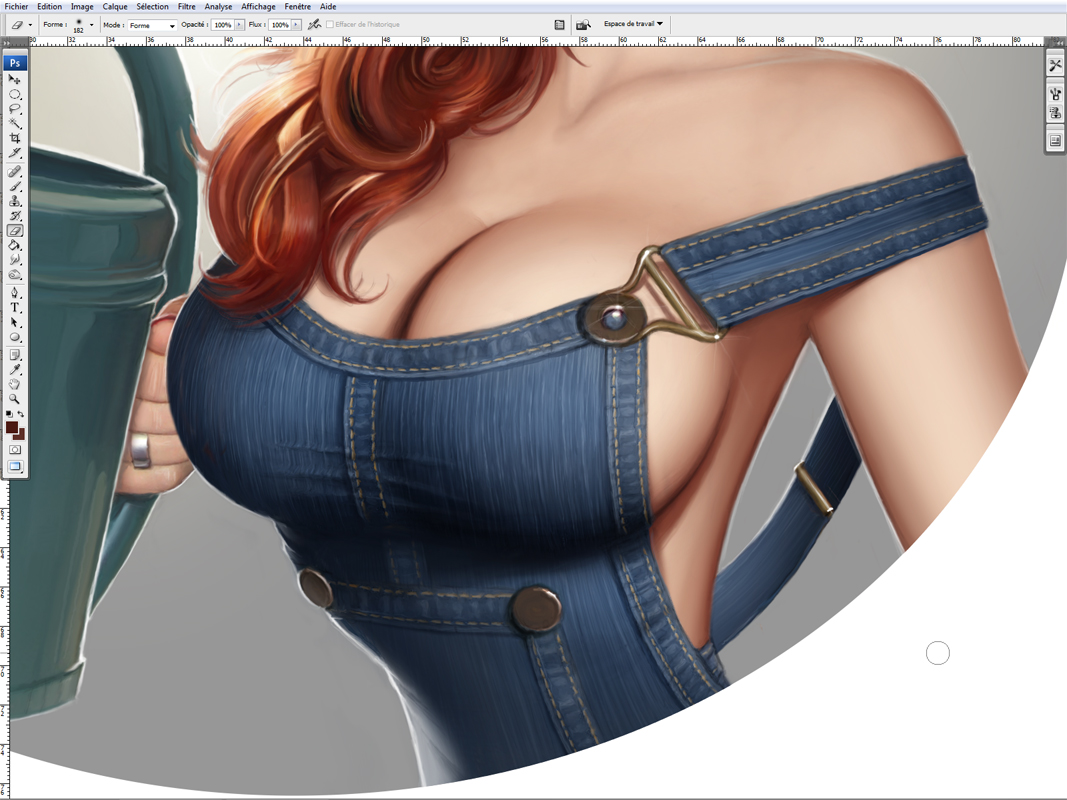
Task: Select the Hand tool
Action: pos(14,384)
